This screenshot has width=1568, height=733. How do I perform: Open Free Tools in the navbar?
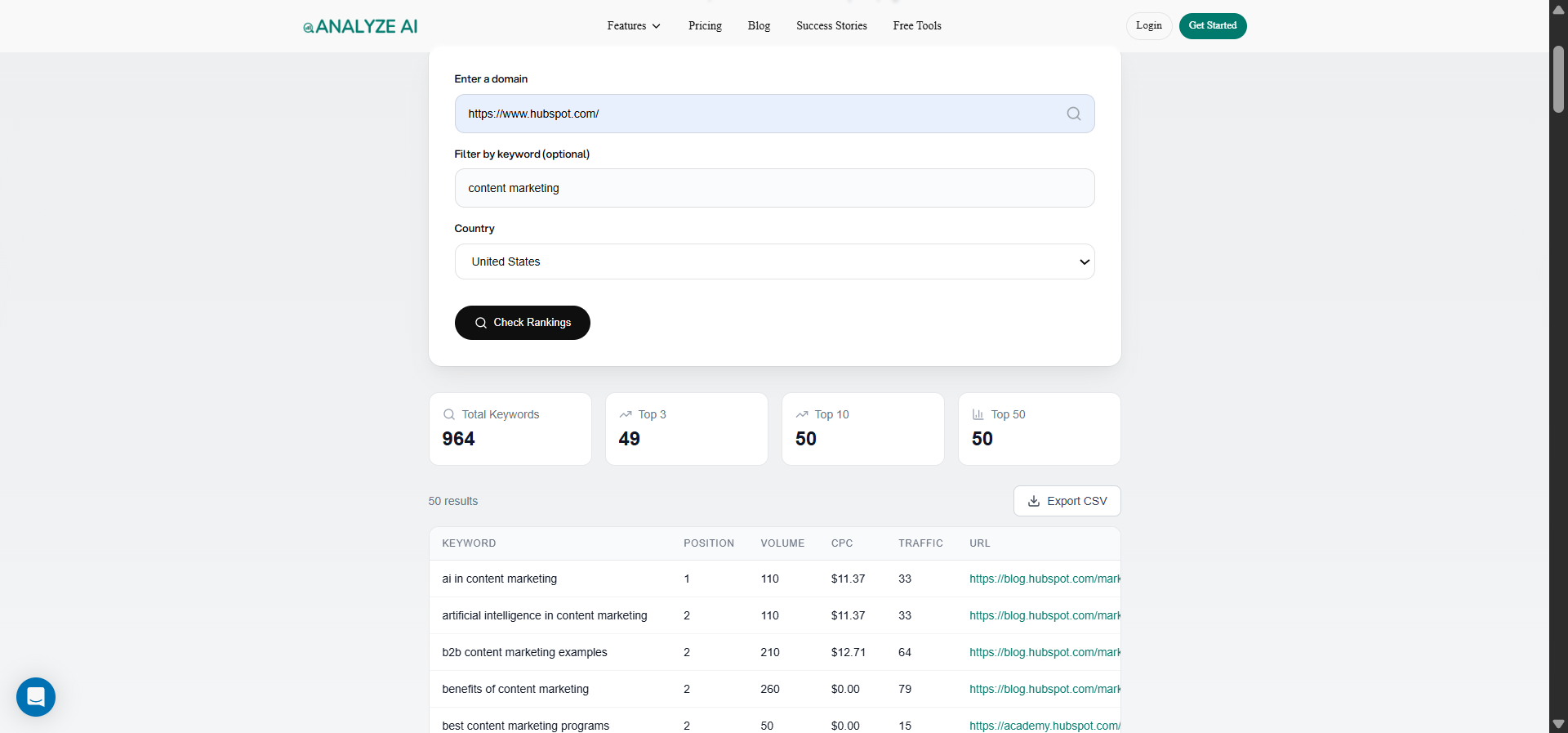pyautogui.click(x=917, y=26)
